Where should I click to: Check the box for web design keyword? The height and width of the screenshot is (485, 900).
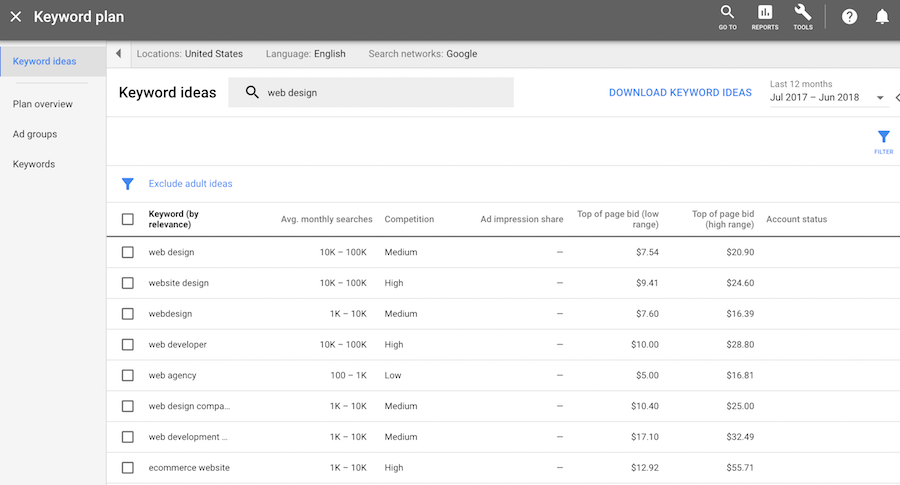tap(127, 252)
